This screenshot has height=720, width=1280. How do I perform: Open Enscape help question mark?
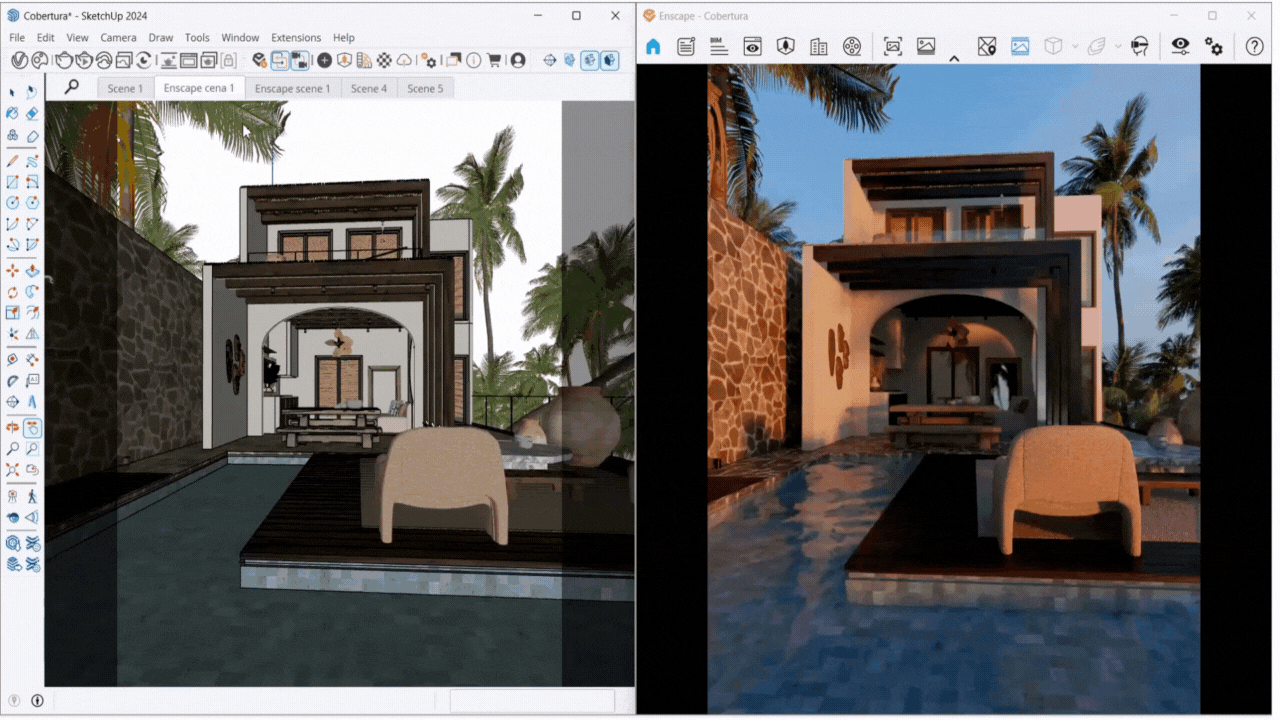1254,46
